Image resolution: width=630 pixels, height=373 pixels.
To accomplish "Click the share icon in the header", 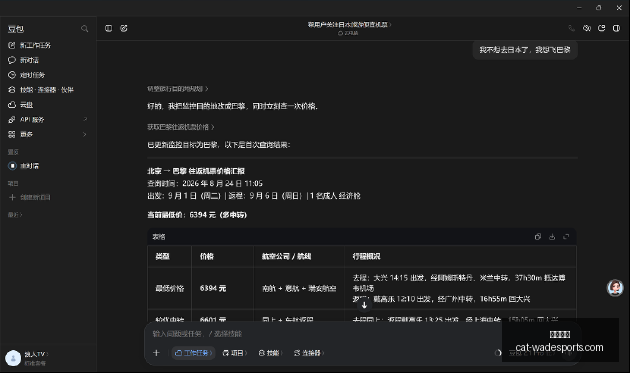I will [601, 28].
